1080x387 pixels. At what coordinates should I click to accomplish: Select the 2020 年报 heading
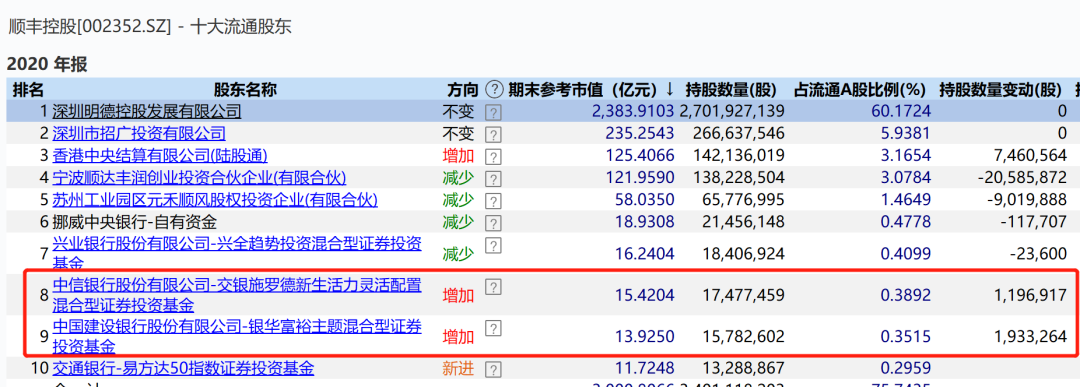click(x=48, y=65)
